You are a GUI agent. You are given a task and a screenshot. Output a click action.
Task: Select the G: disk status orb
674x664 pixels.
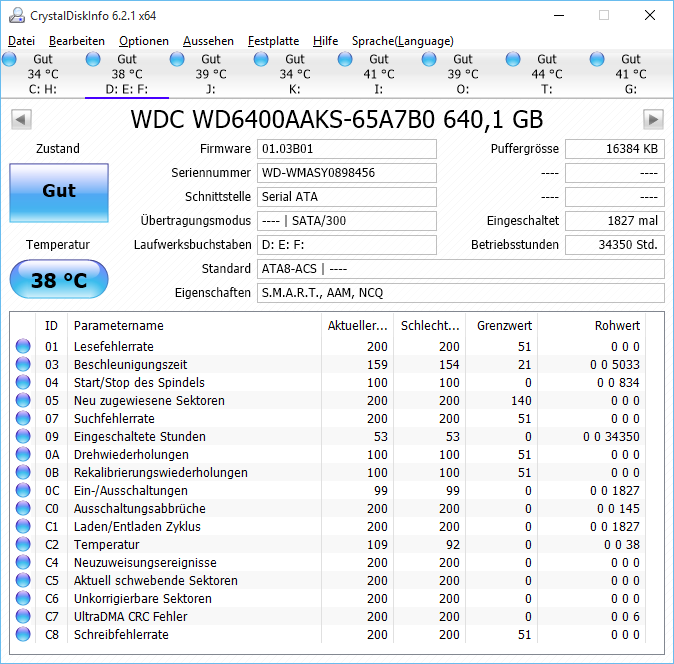(597, 59)
